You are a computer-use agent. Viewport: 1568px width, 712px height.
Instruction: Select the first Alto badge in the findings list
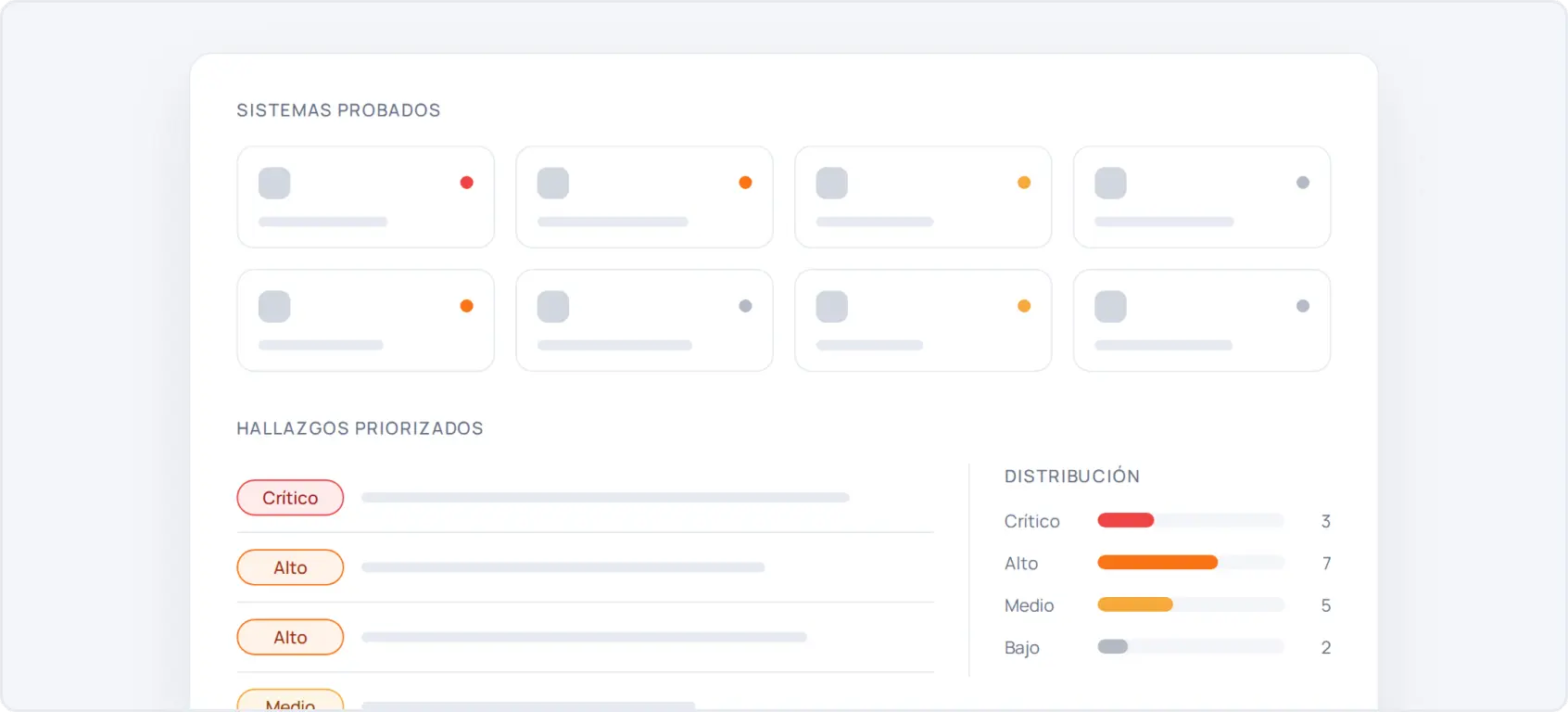click(x=290, y=567)
